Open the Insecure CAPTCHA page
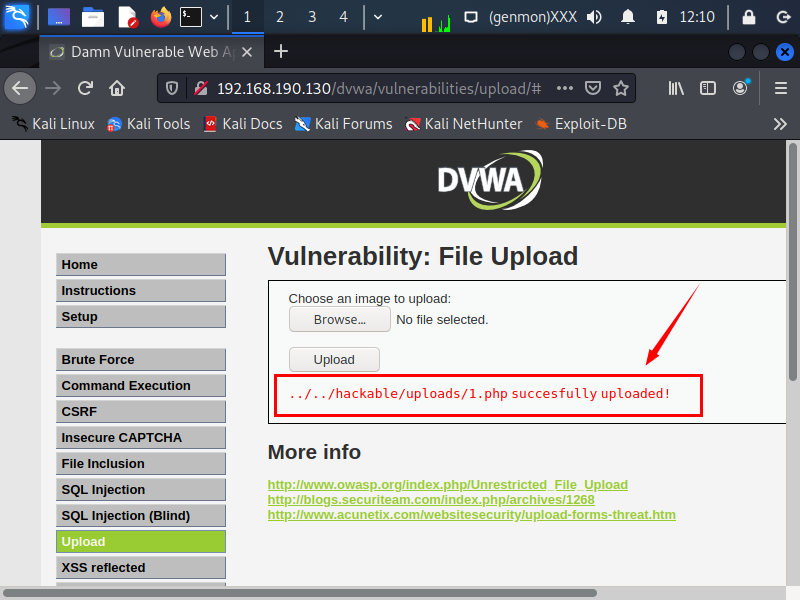 click(x=141, y=437)
